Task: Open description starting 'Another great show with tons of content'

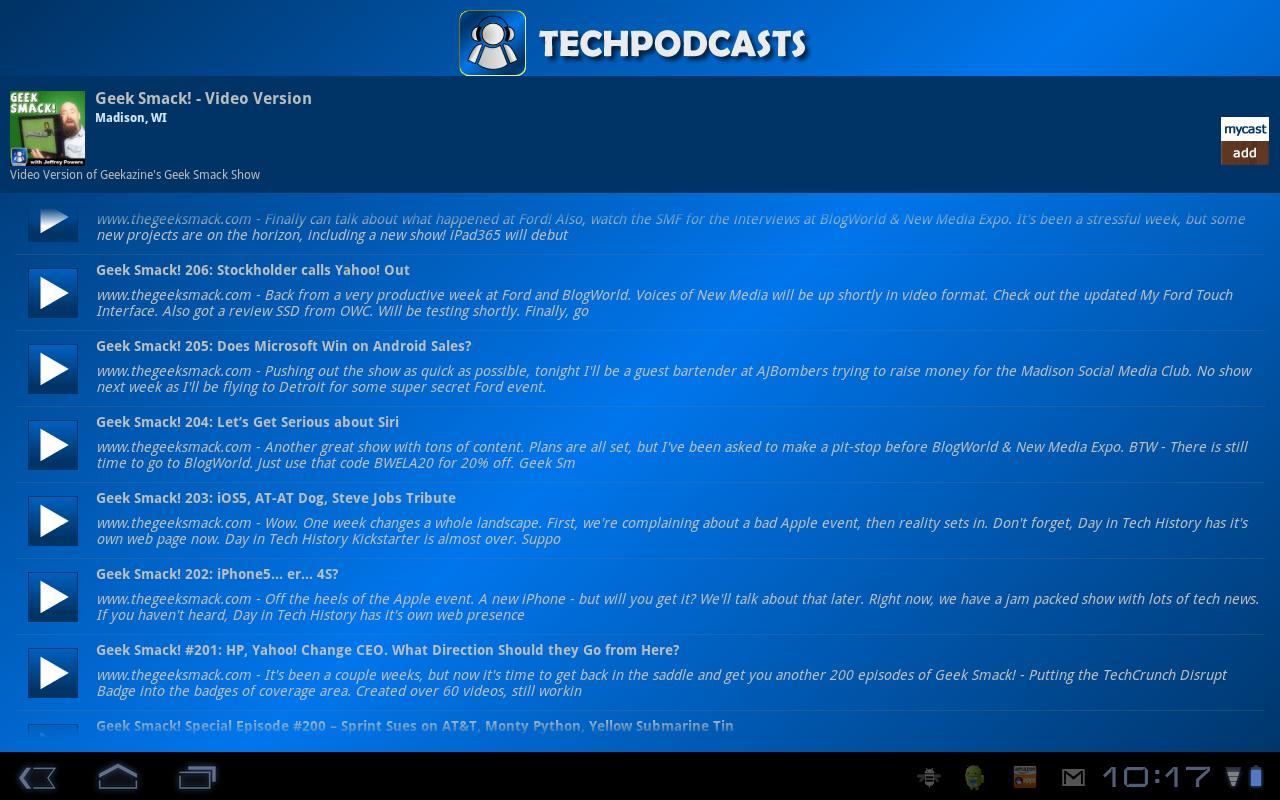Action: point(672,455)
